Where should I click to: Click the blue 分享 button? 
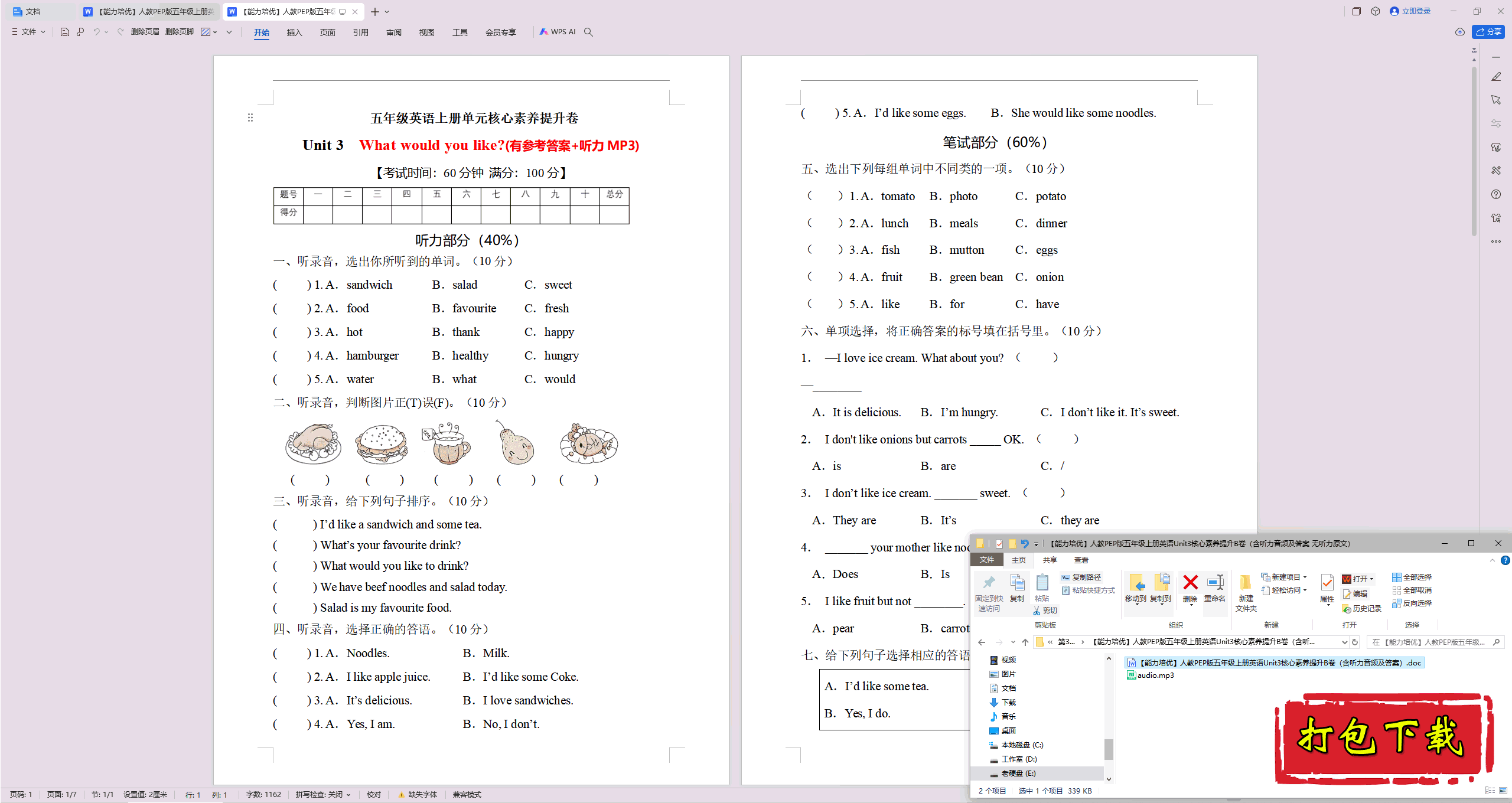point(1488,32)
